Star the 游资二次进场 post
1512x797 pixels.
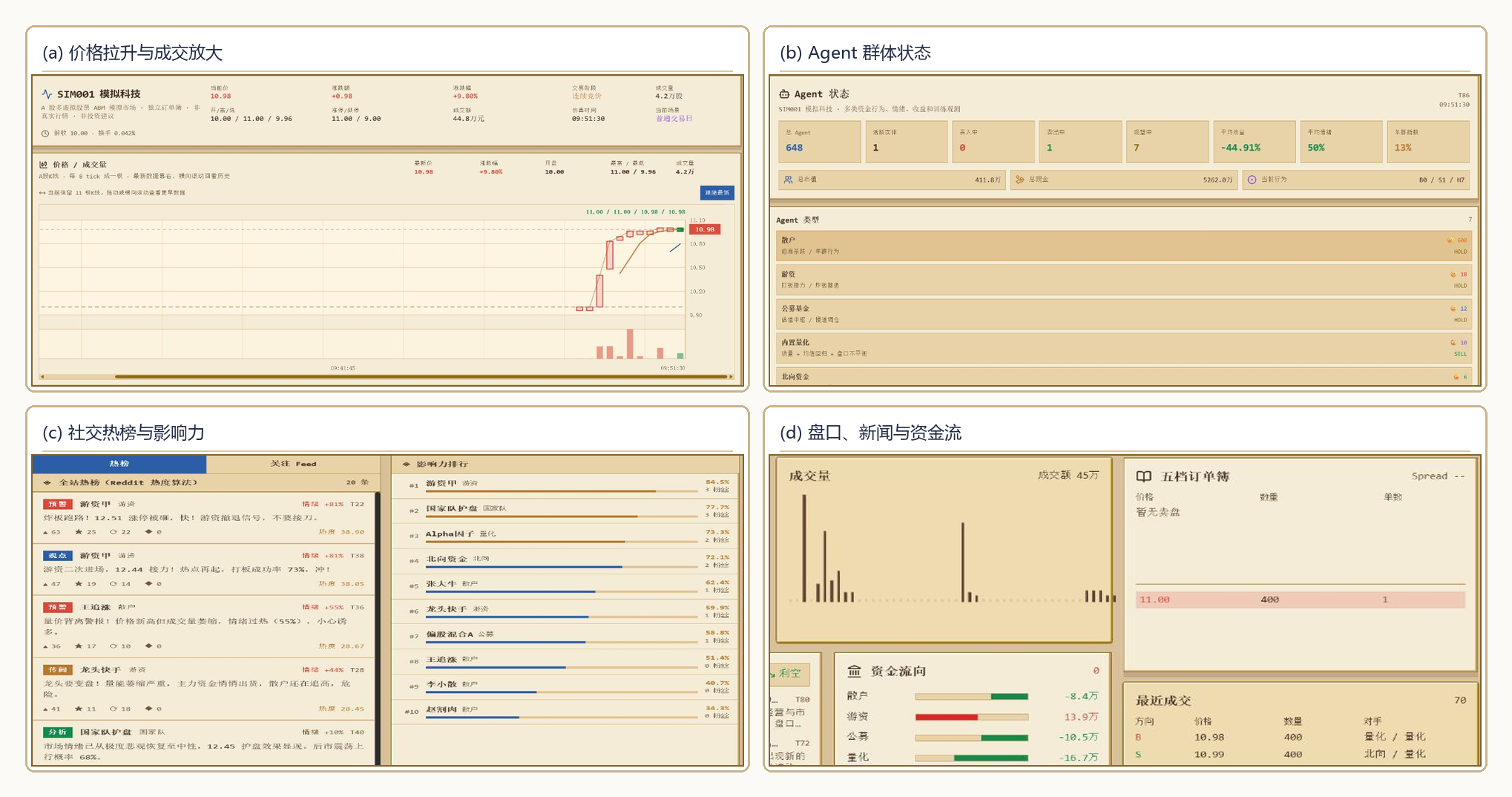click(x=79, y=584)
